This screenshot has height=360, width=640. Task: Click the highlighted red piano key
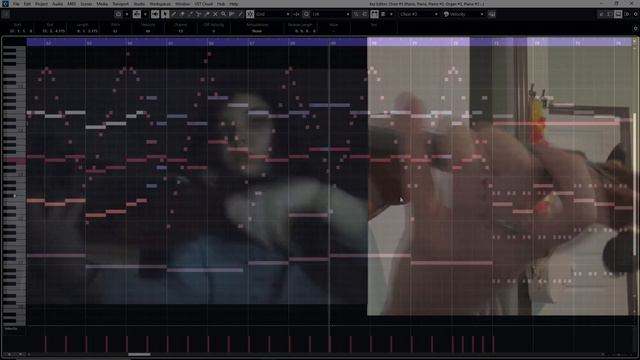pyautogui.click(x=13, y=161)
